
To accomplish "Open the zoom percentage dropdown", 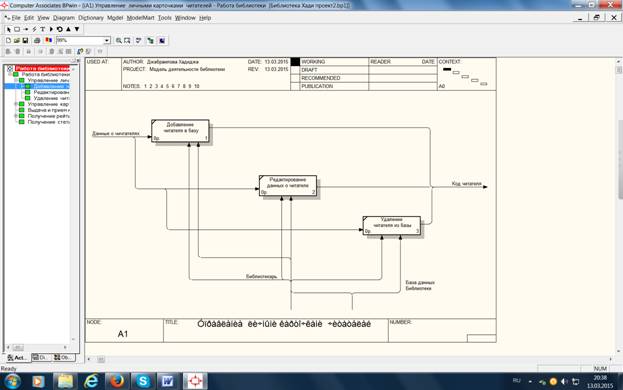I will point(107,41).
